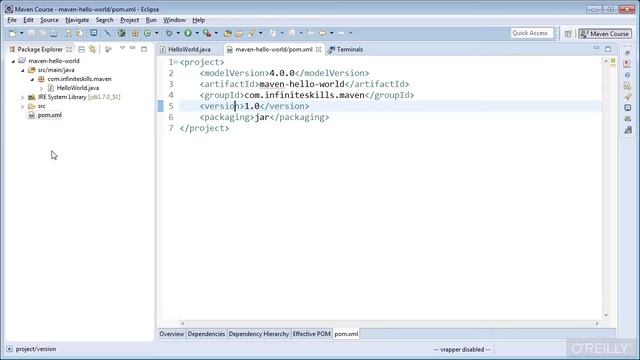
Task: Switch to the Terminals tab
Action: point(346,49)
